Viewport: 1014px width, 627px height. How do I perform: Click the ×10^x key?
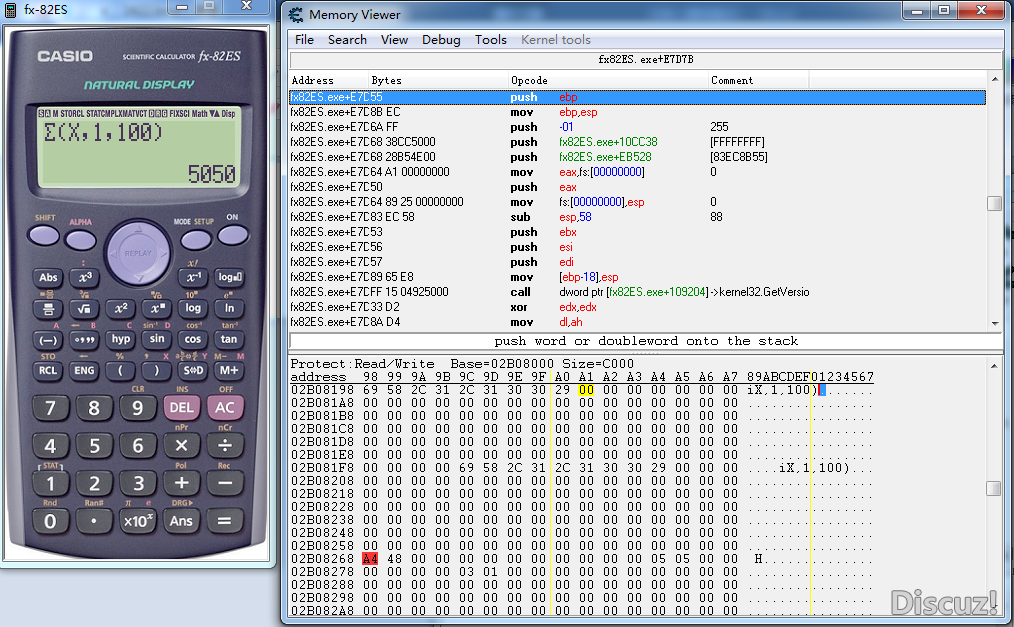coord(138,521)
